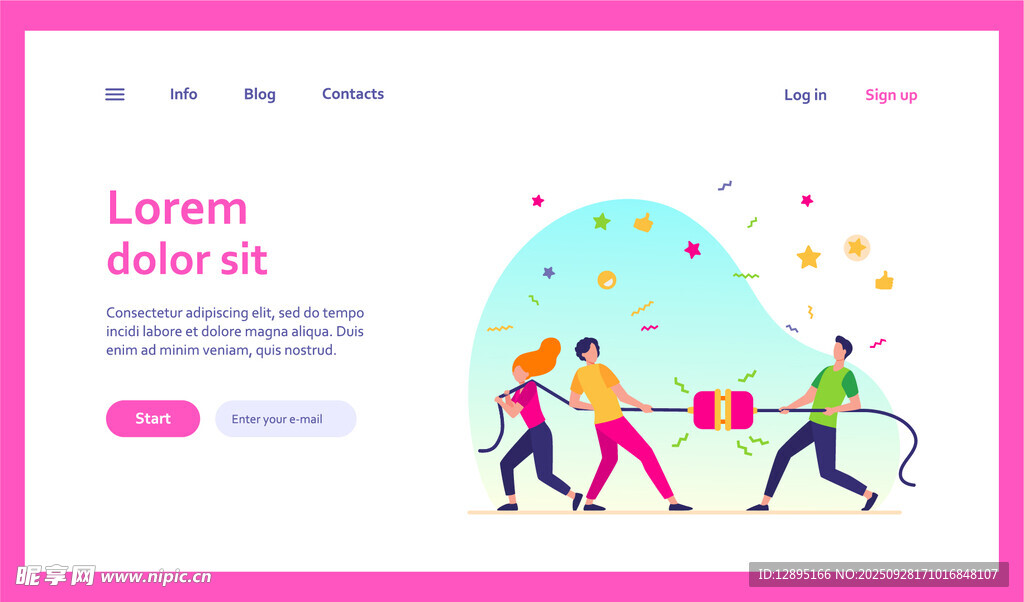Click the Consectetur adipiscing description paragraph
This screenshot has height=602, width=1024.
click(x=235, y=331)
